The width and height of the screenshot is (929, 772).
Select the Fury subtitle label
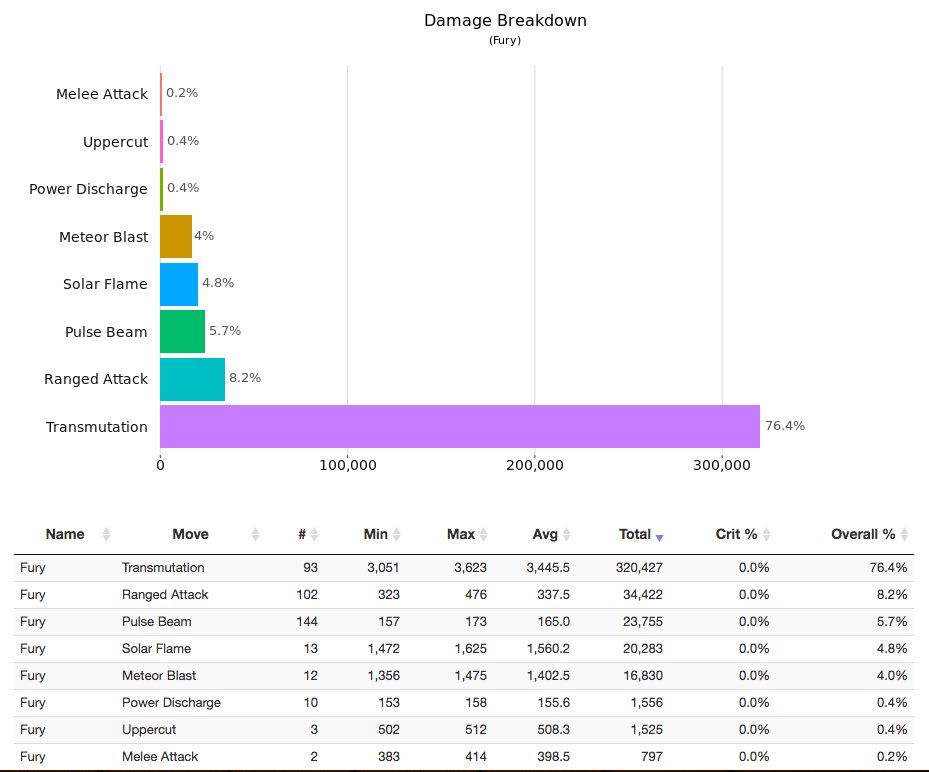pyautogui.click(x=506, y=41)
